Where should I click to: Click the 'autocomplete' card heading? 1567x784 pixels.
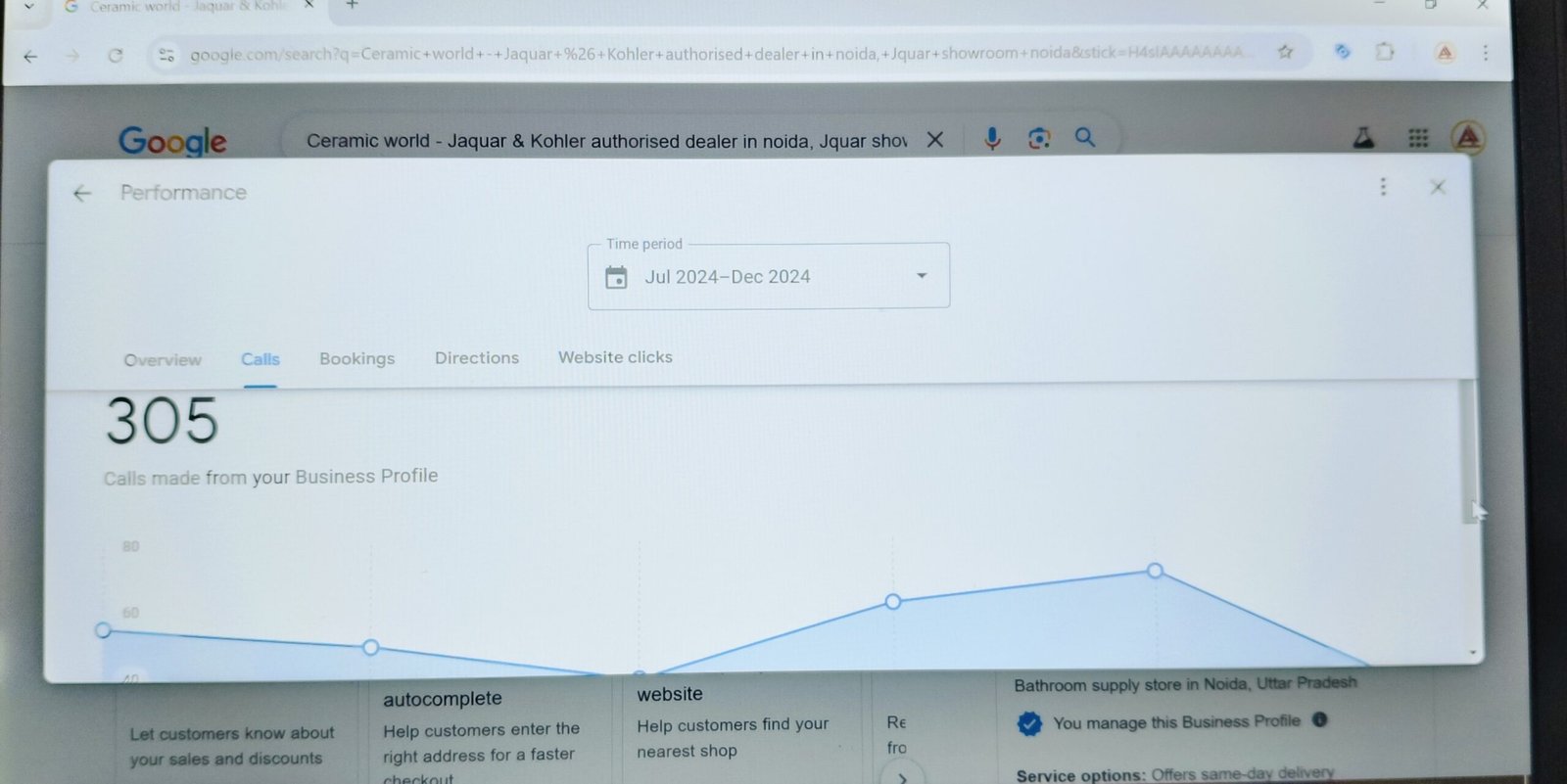click(x=443, y=699)
